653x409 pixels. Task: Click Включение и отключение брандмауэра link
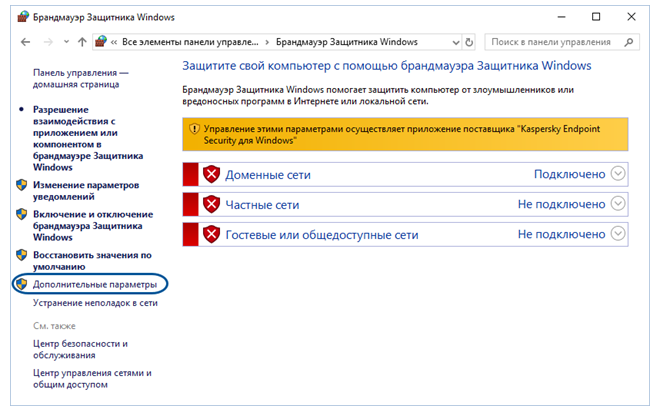point(93,226)
